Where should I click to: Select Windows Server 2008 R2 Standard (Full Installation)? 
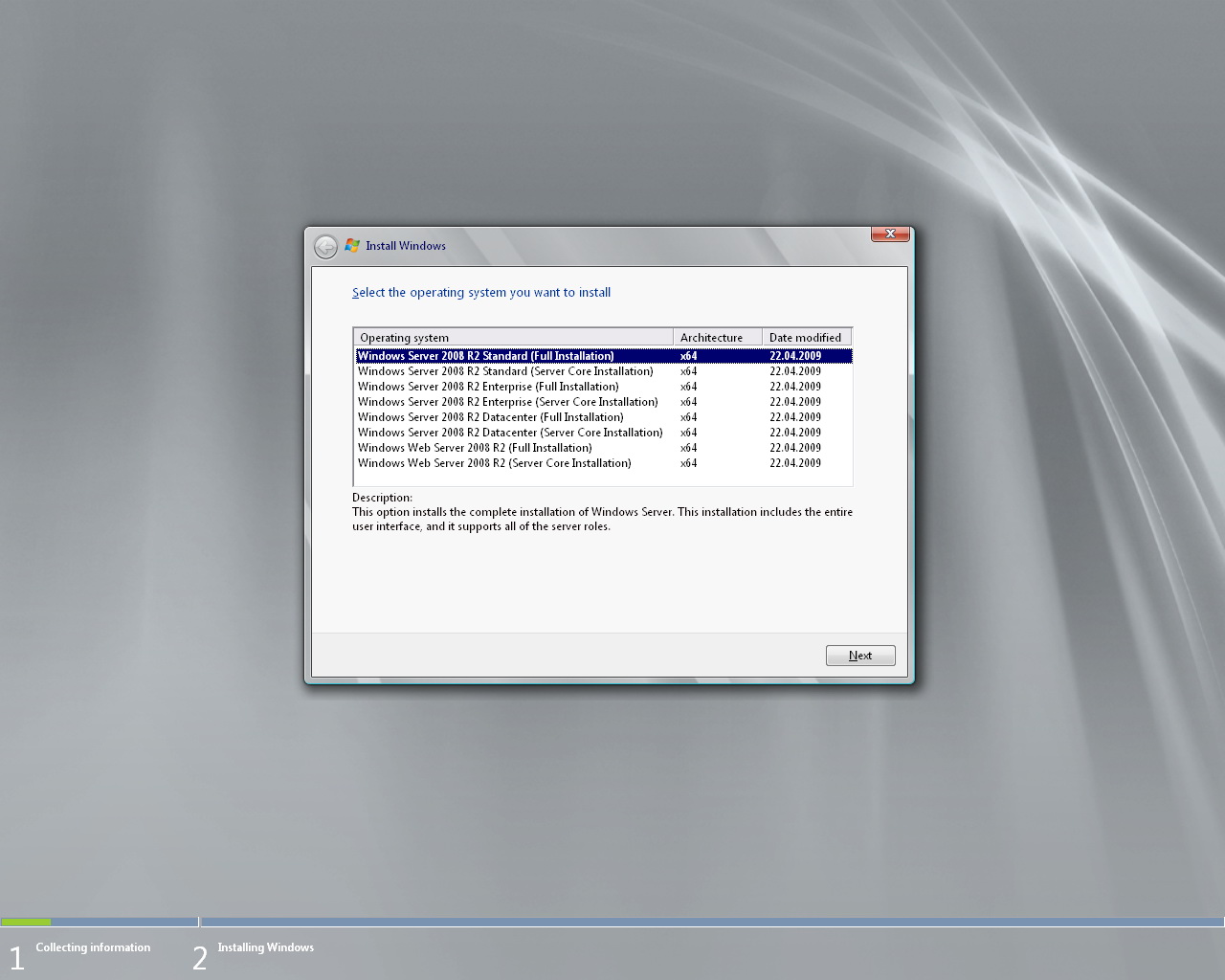(x=486, y=356)
